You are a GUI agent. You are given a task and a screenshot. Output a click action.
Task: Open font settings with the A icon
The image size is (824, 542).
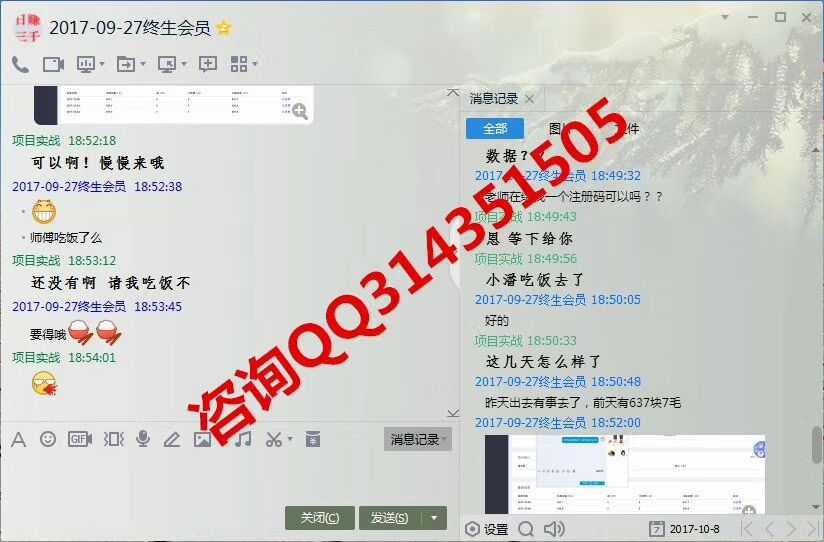18,439
